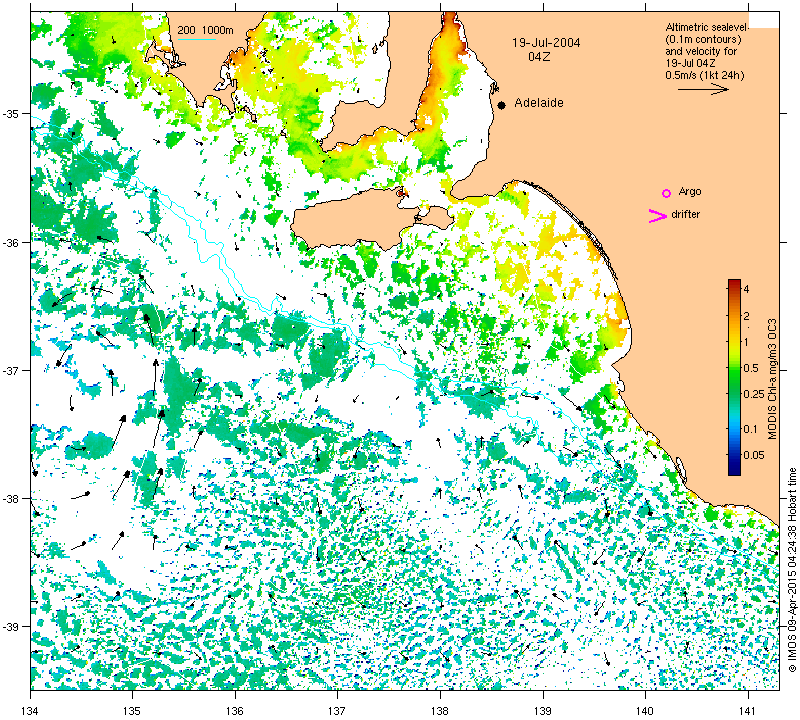Click the colorbar value '1'
800x720 pixels.
point(746,342)
